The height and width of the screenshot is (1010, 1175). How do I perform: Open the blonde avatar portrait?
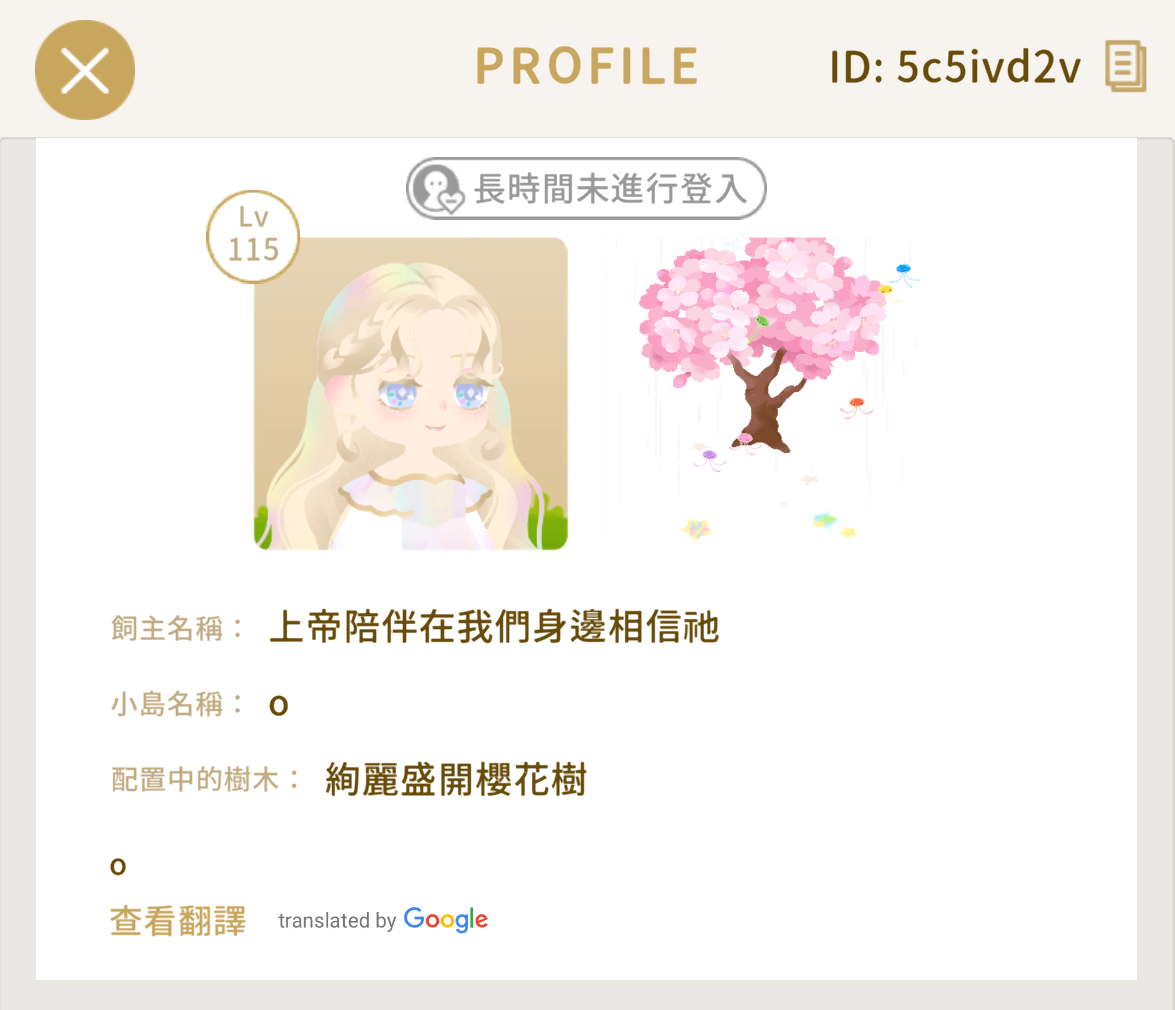click(x=411, y=394)
